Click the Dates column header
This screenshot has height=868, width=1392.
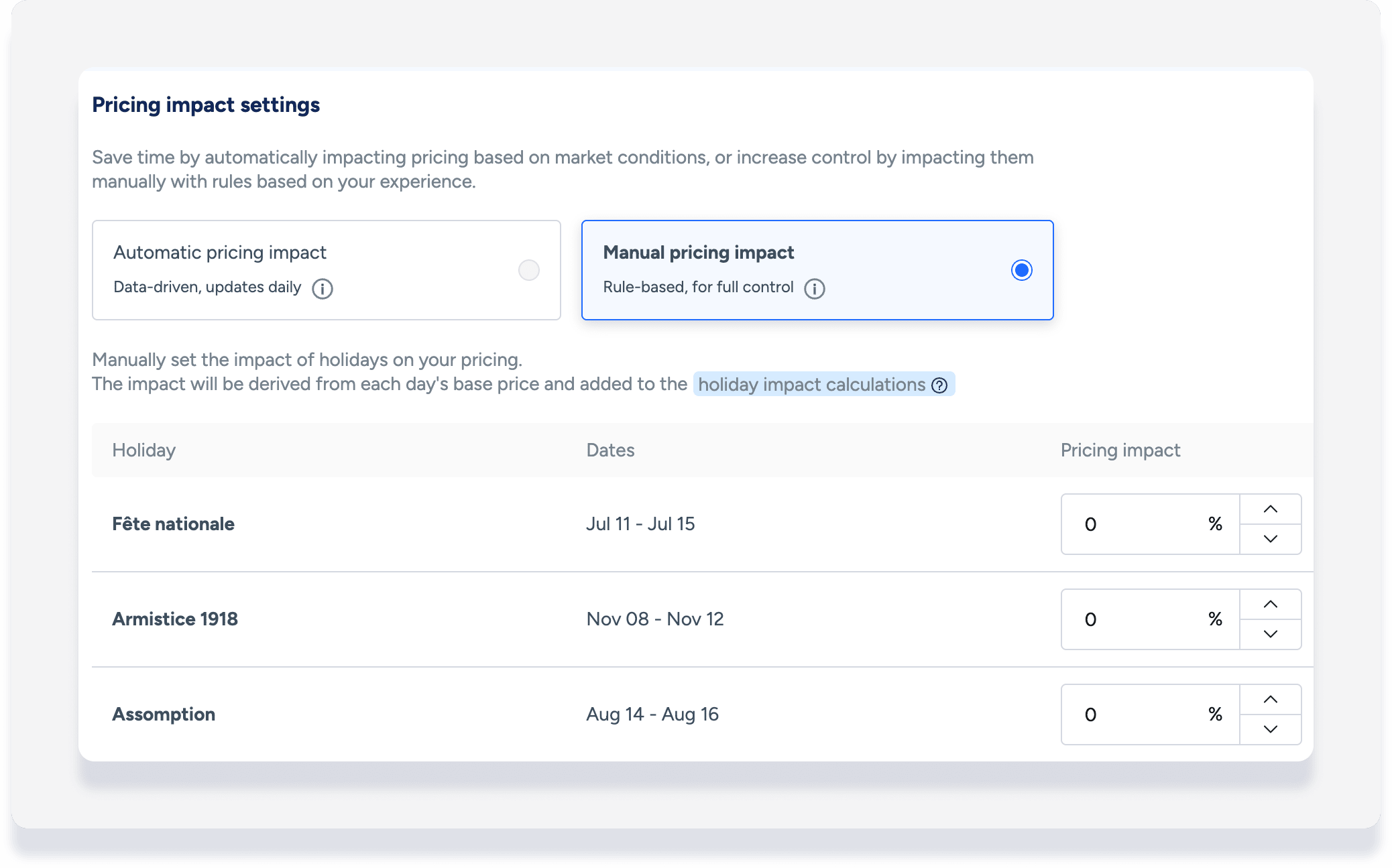pyautogui.click(x=610, y=450)
